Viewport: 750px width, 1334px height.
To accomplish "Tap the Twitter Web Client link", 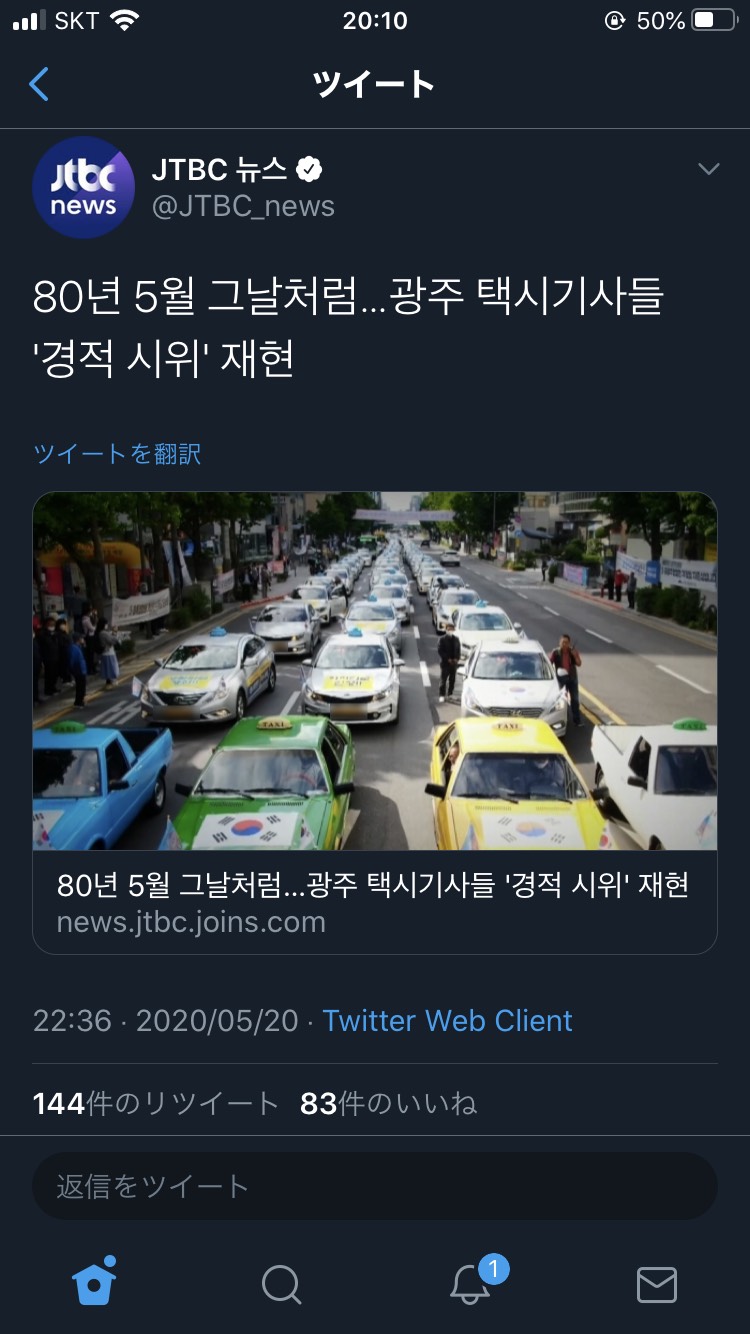I will 447,1020.
